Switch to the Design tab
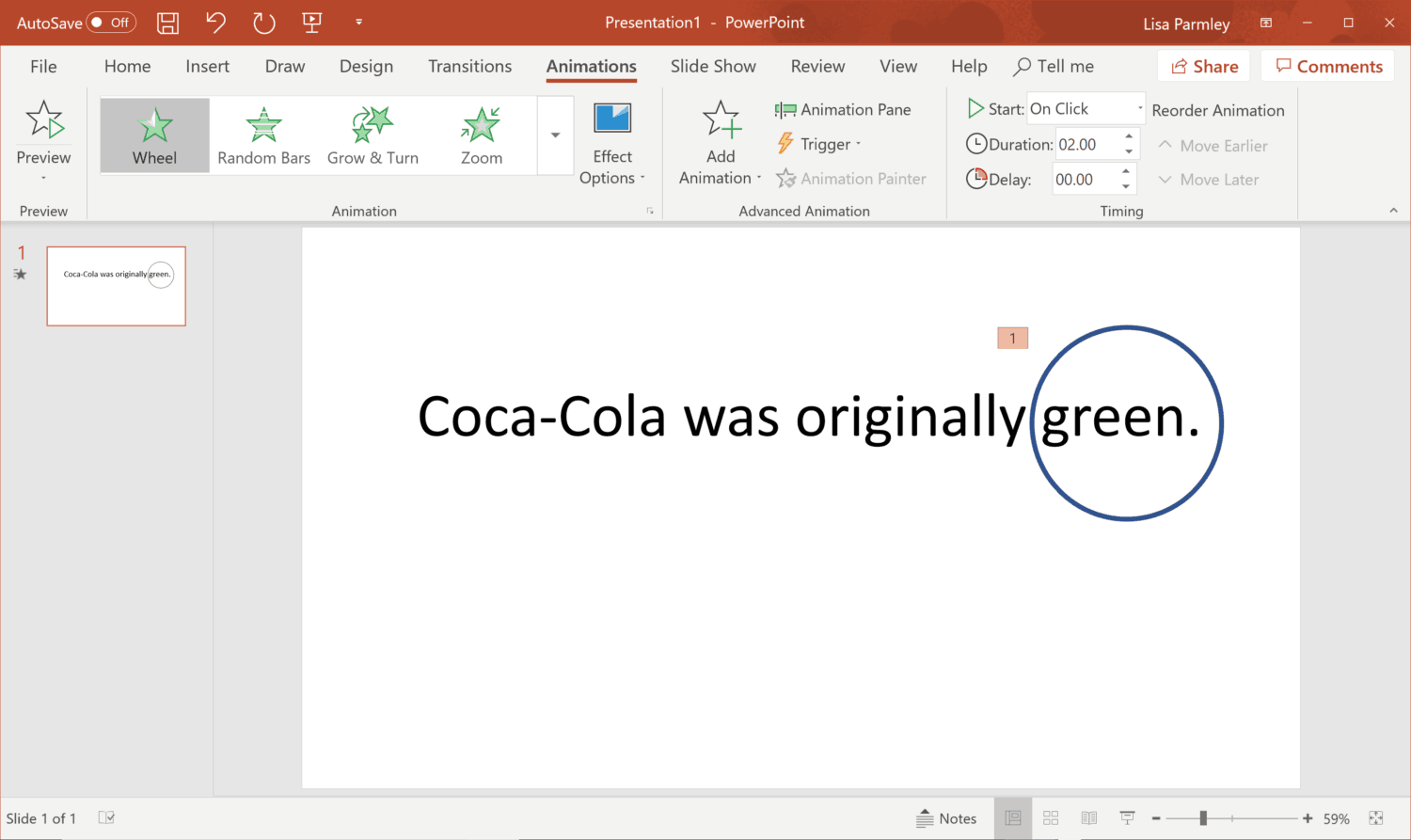Screen dimensions: 1411x840 pyautogui.click(x=366, y=67)
